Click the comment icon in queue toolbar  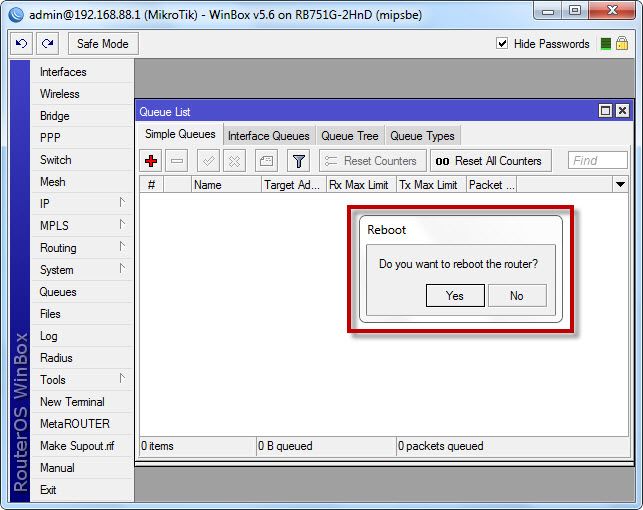coord(266,161)
